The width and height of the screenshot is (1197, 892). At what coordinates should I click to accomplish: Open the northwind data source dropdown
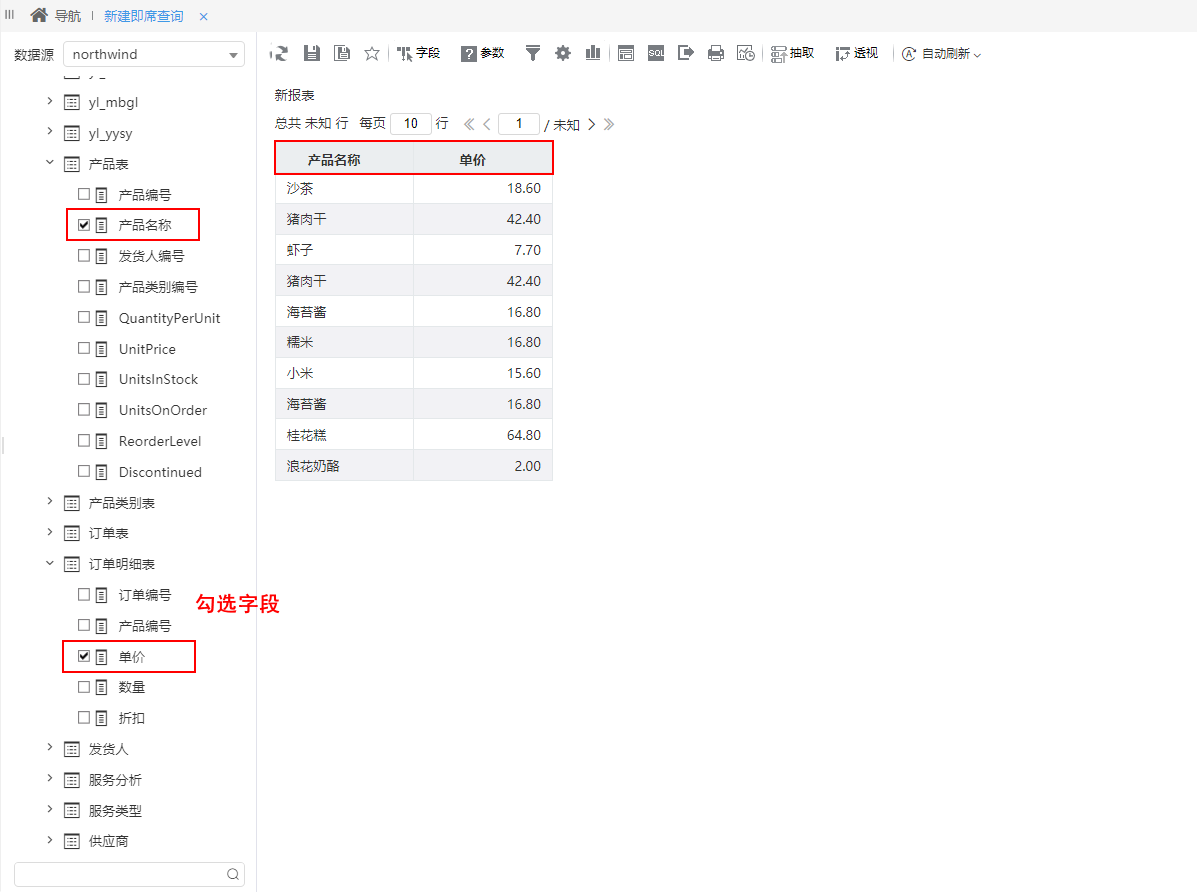[x=154, y=54]
